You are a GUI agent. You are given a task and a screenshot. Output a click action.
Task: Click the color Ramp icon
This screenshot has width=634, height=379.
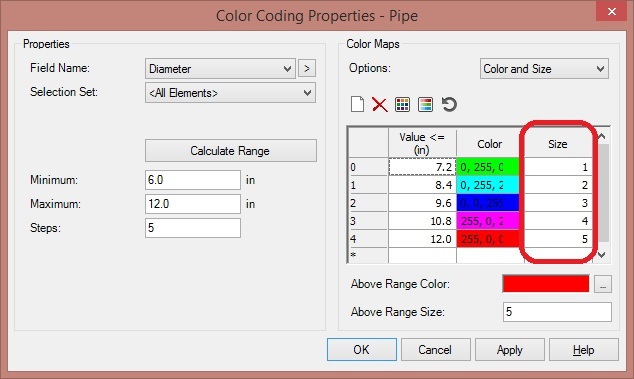click(x=425, y=104)
